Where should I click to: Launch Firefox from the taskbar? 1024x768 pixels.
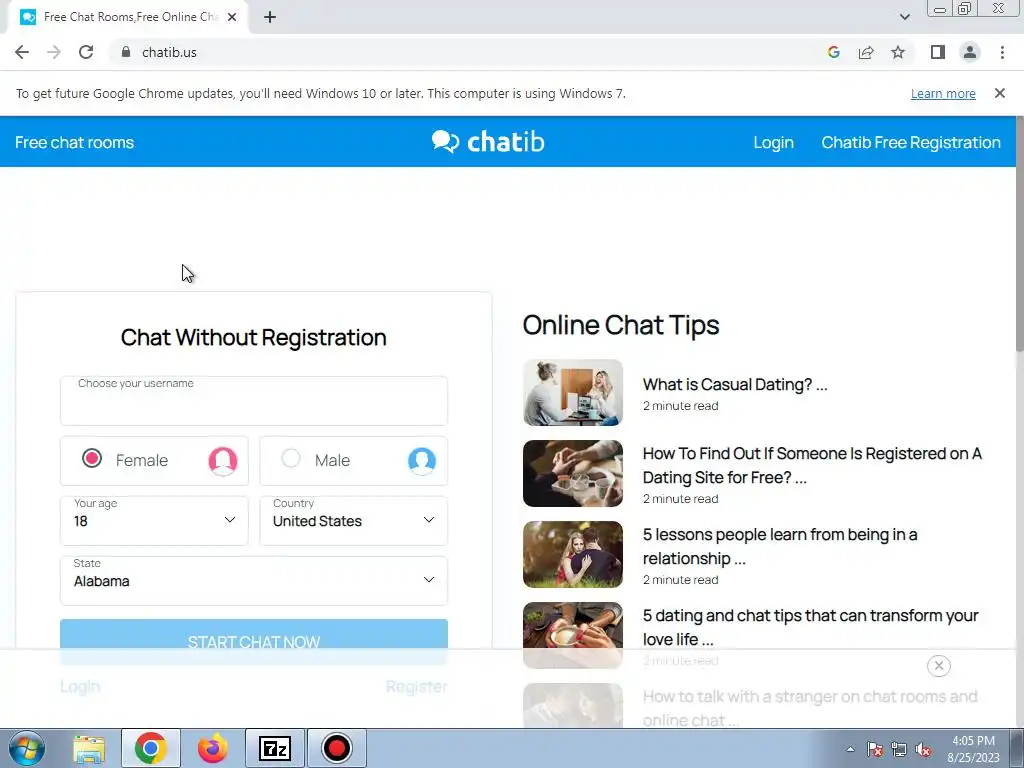coord(212,748)
